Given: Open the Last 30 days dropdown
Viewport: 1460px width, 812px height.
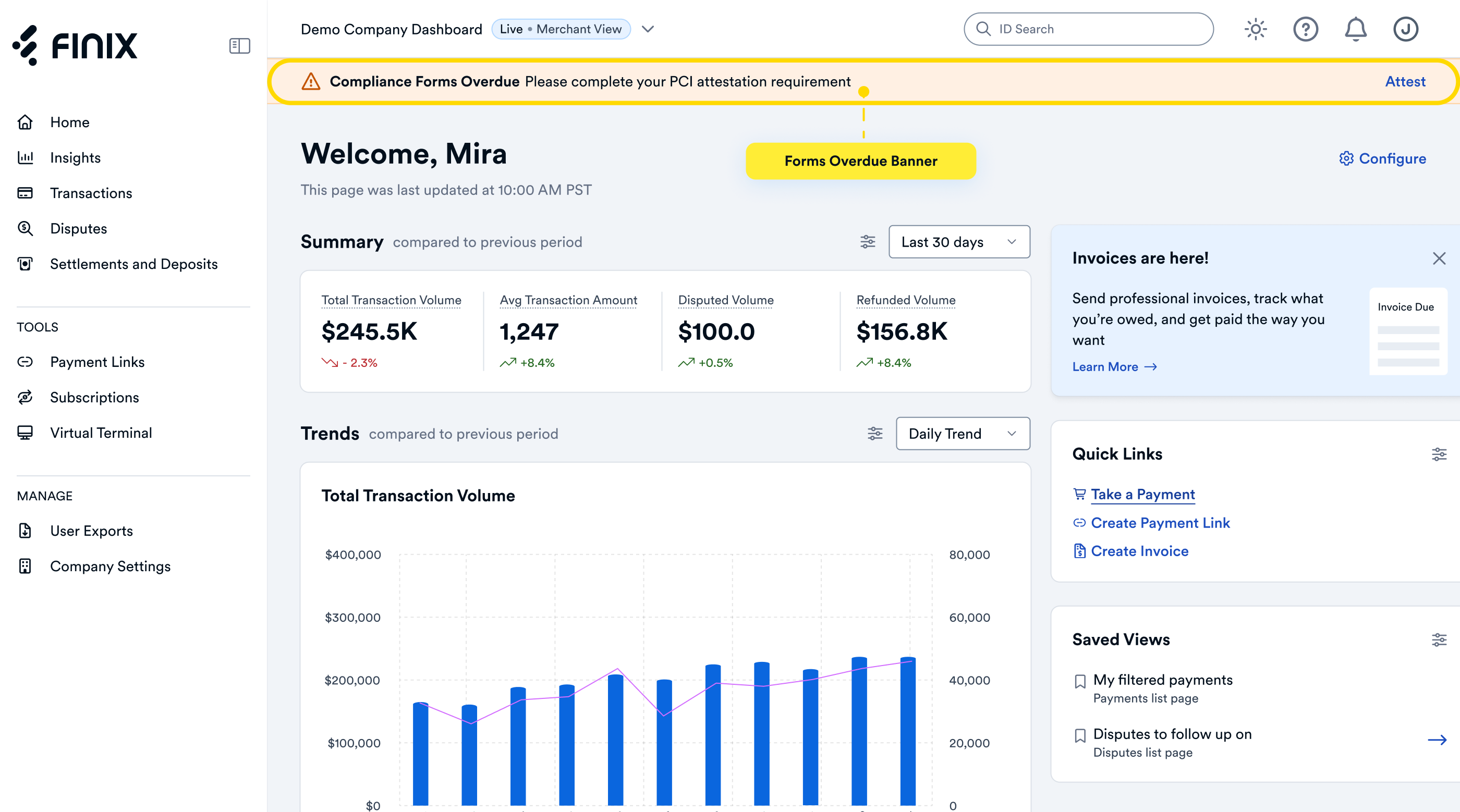Looking at the screenshot, I should [x=959, y=242].
